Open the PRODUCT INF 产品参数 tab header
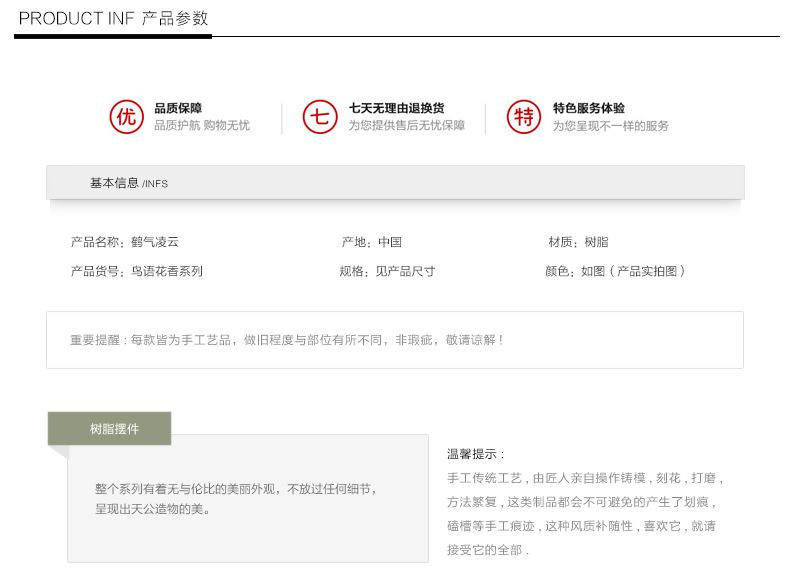 tap(113, 19)
